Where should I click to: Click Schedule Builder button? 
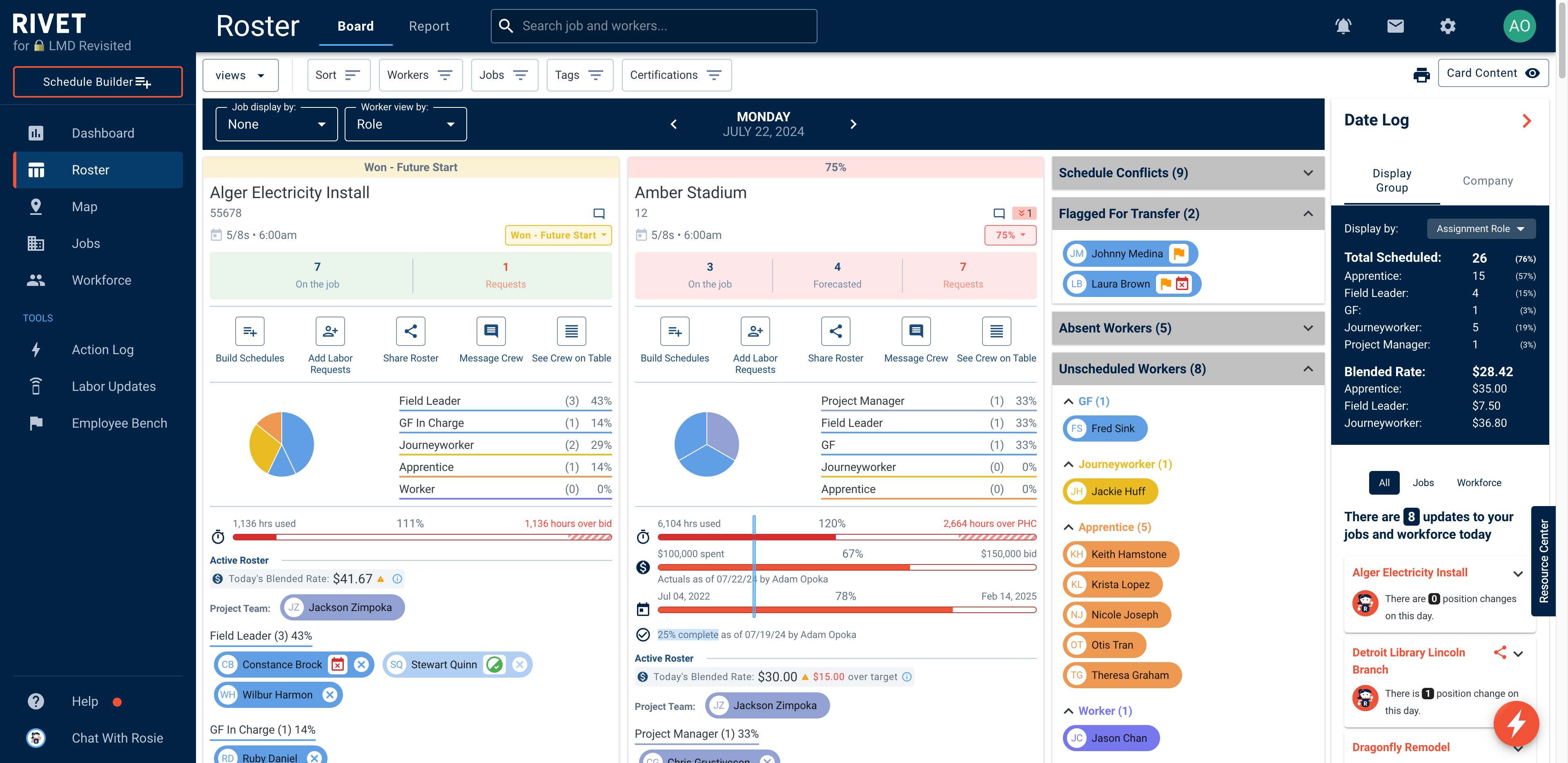98,82
